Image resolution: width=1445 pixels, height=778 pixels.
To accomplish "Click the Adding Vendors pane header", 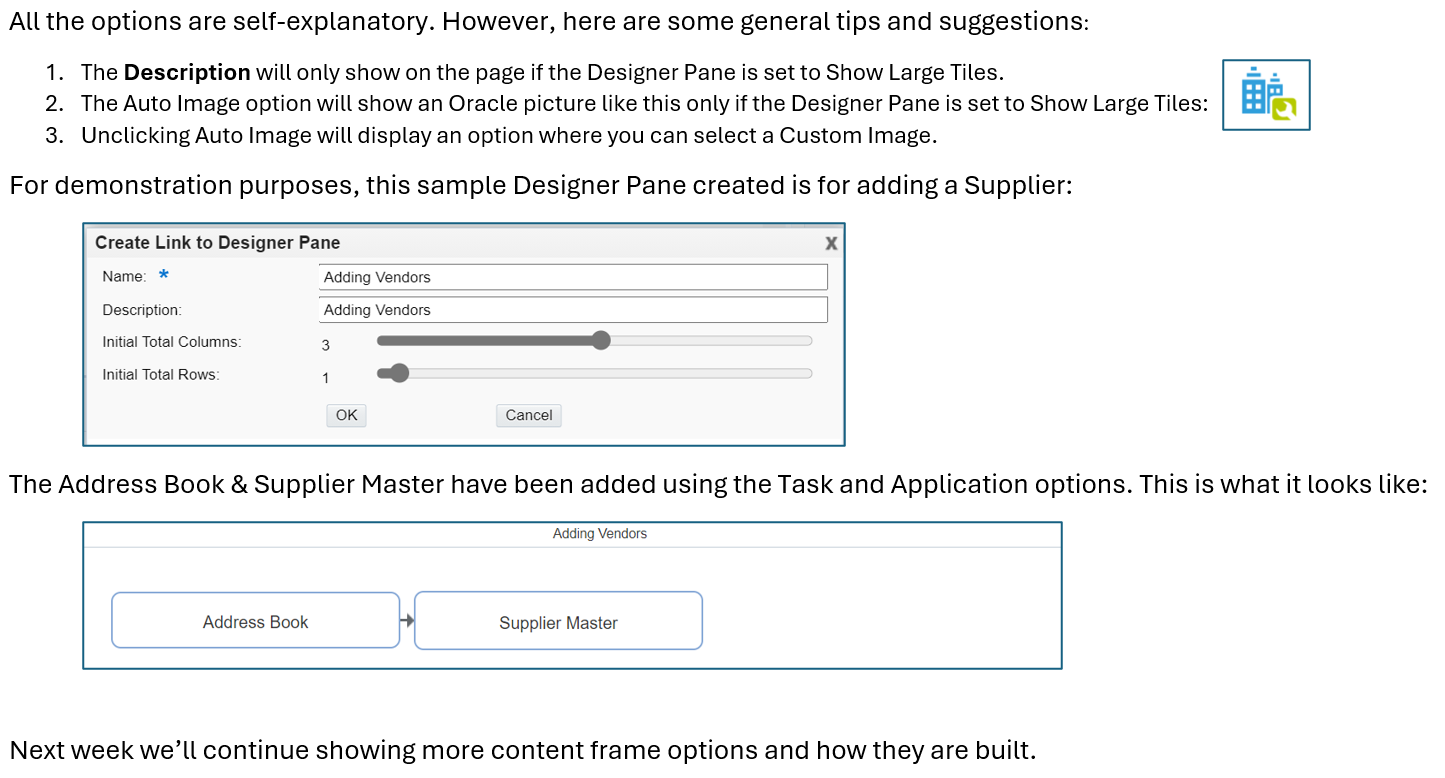I will (x=599, y=534).
